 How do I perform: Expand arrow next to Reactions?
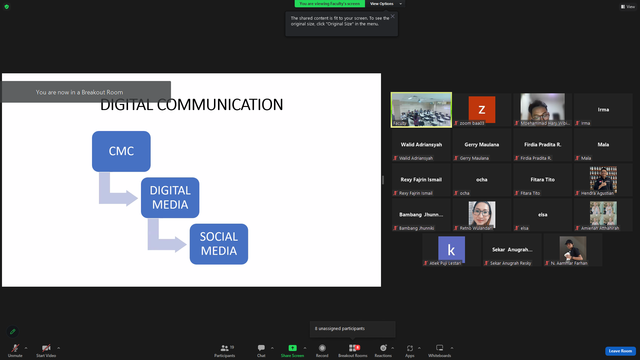tap(393, 348)
